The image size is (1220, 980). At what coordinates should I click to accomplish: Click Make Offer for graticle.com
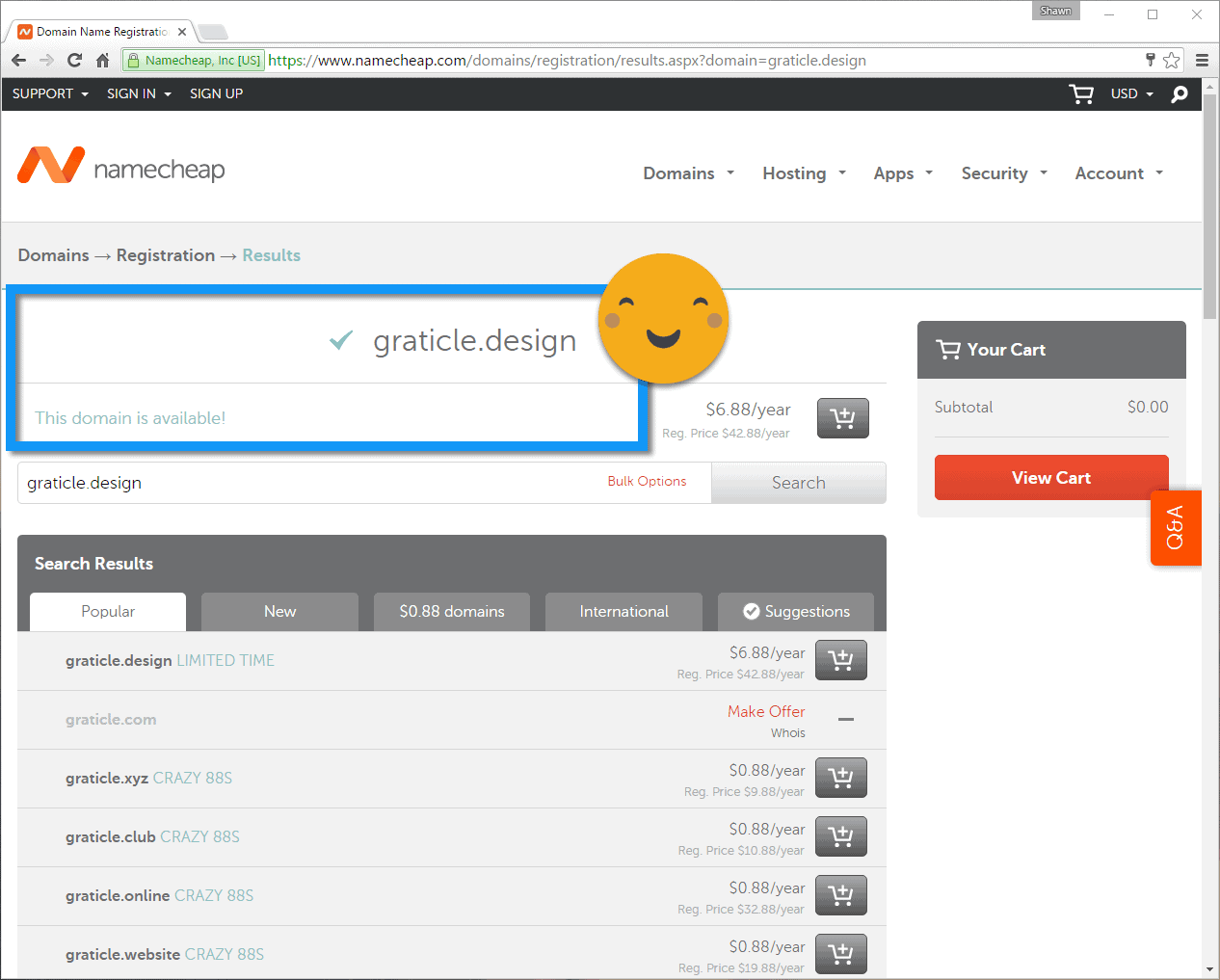coord(766,711)
